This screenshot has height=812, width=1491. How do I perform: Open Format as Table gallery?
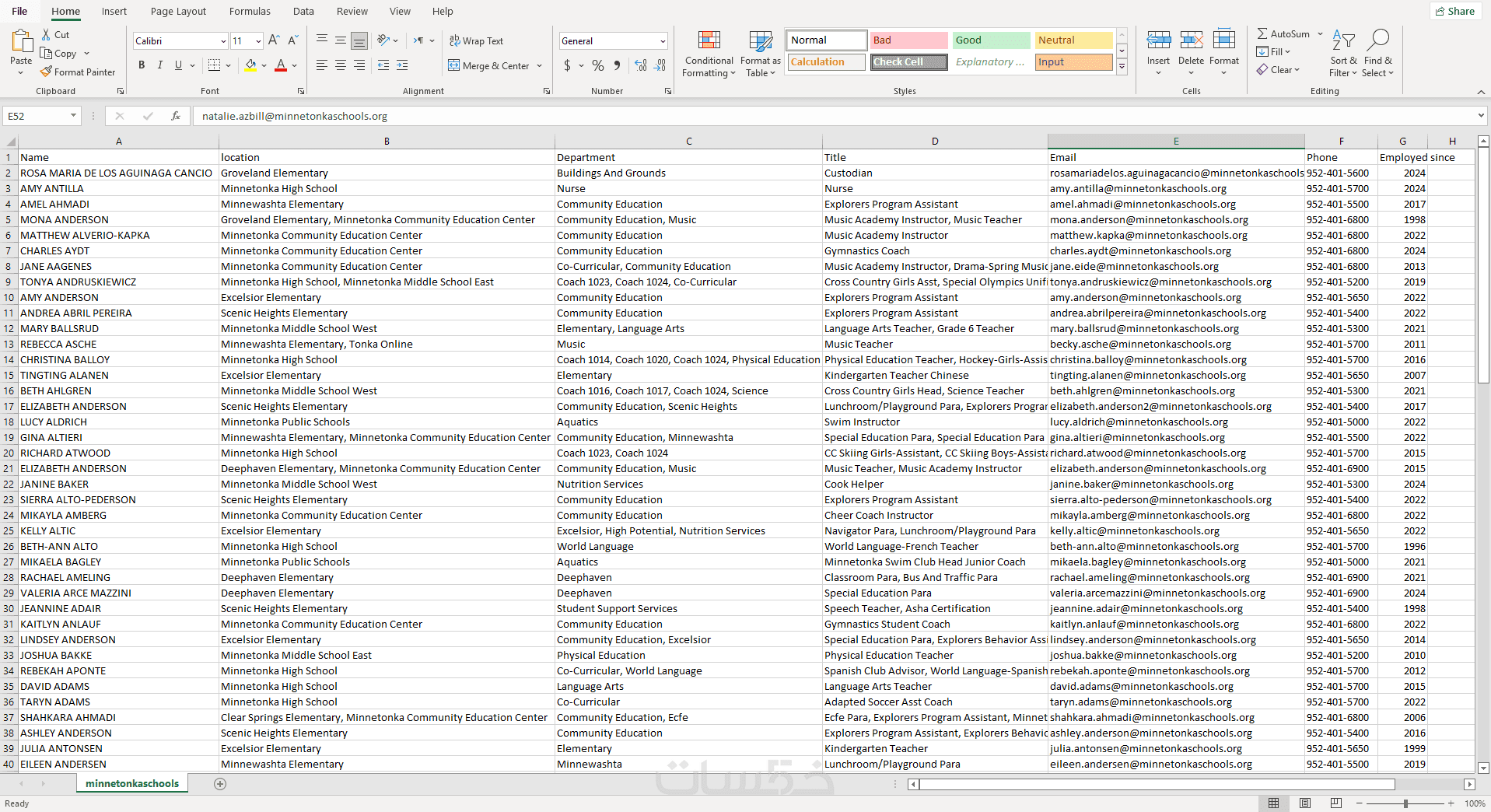click(x=760, y=54)
